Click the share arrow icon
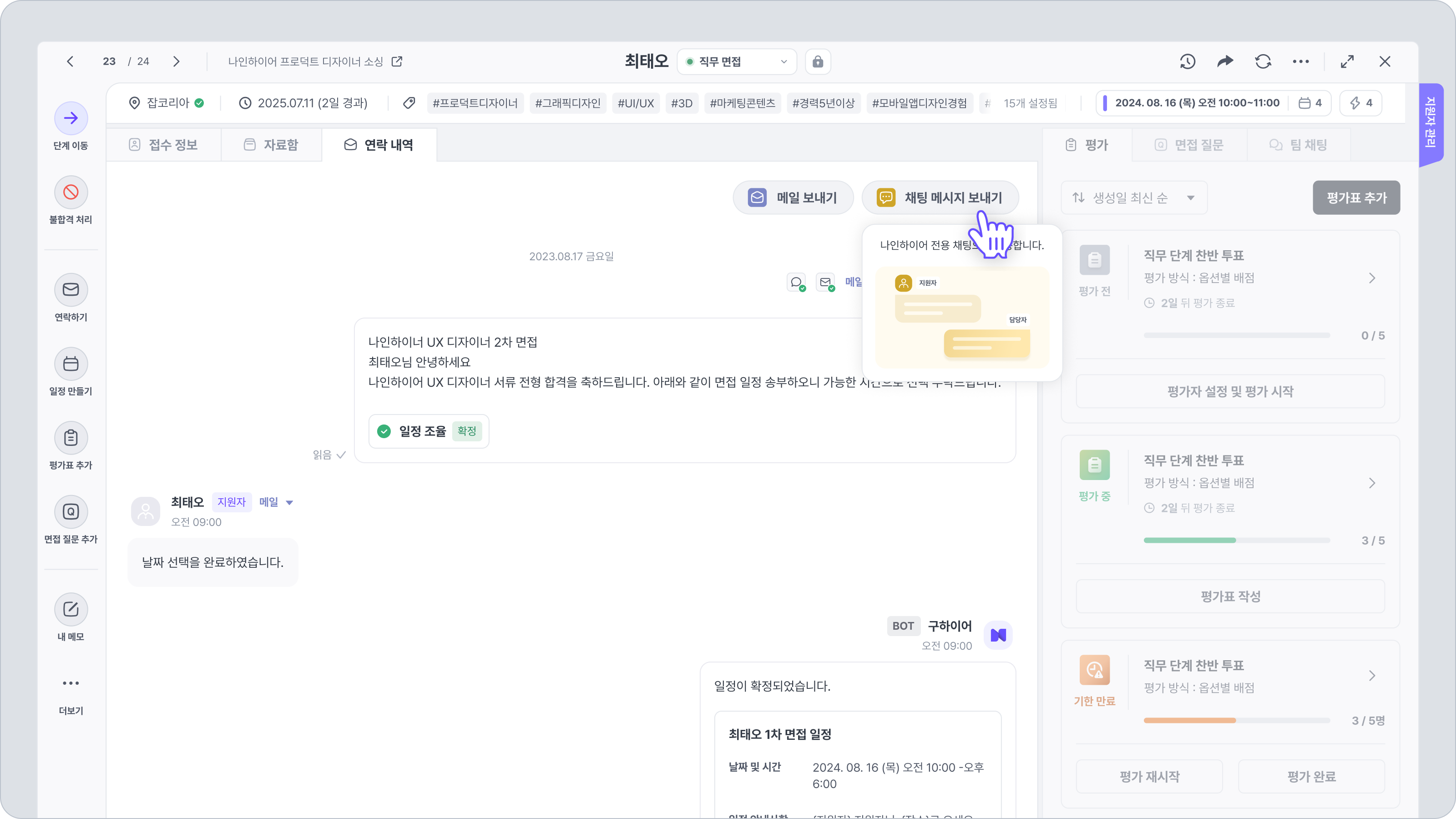 (1225, 61)
